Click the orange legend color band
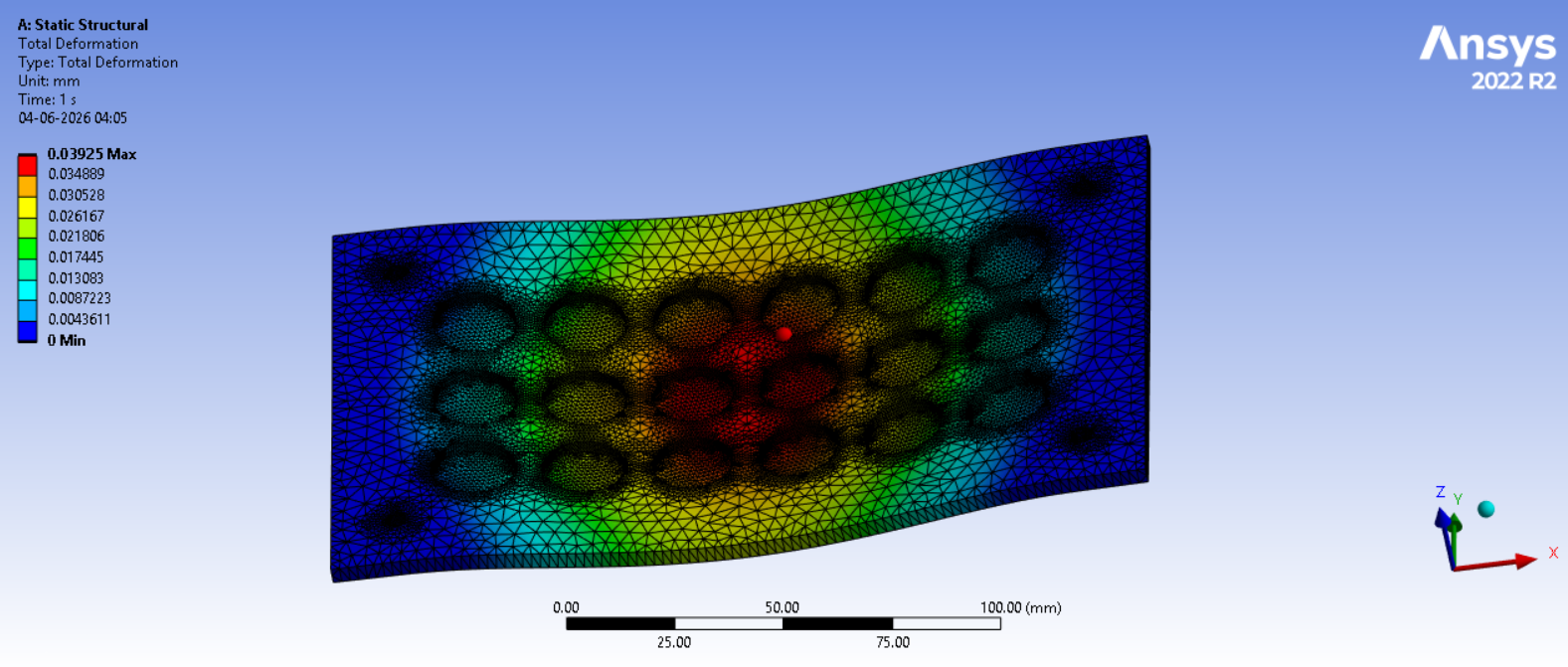The width and height of the screenshot is (1568, 667). tap(27, 186)
